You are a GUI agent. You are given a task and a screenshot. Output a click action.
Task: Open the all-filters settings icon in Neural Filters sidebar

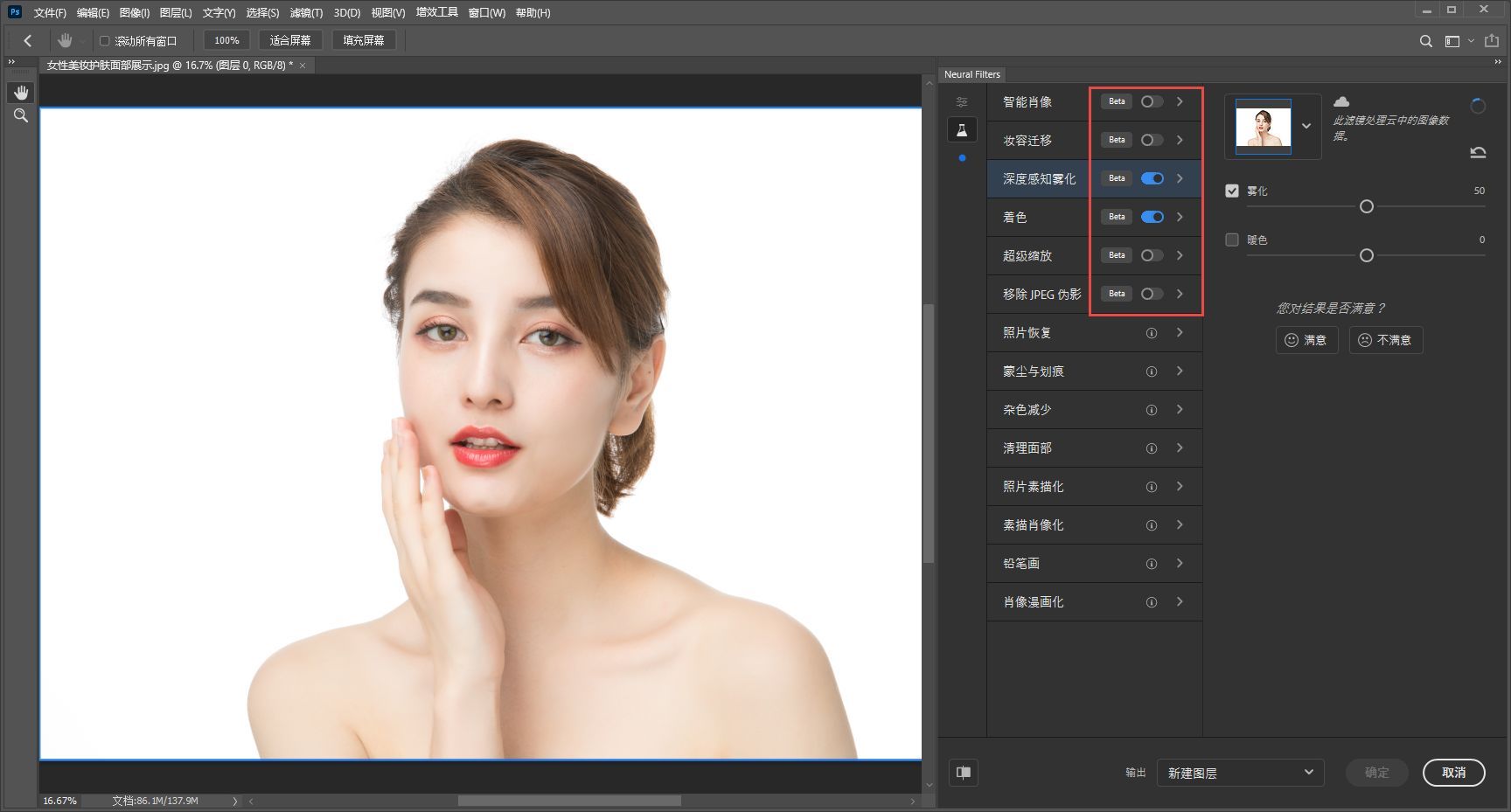click(x=962, y=101)
